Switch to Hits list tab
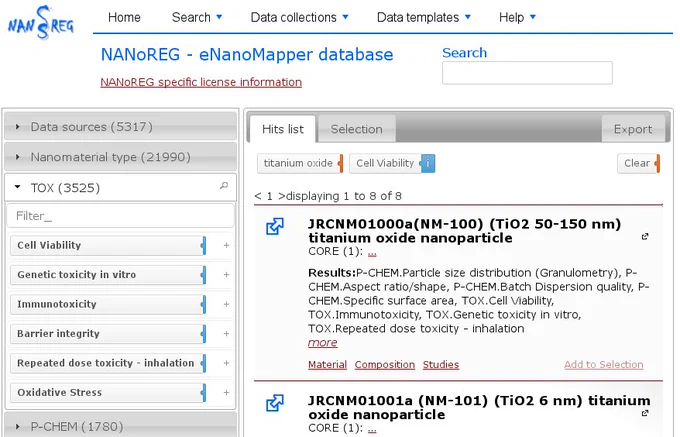Screen dimensions: 680x437 [x=283, y=129]
